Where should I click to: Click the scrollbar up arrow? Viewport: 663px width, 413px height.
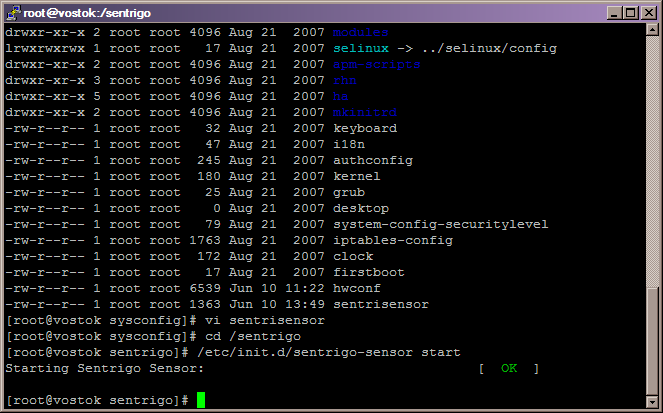652,30
